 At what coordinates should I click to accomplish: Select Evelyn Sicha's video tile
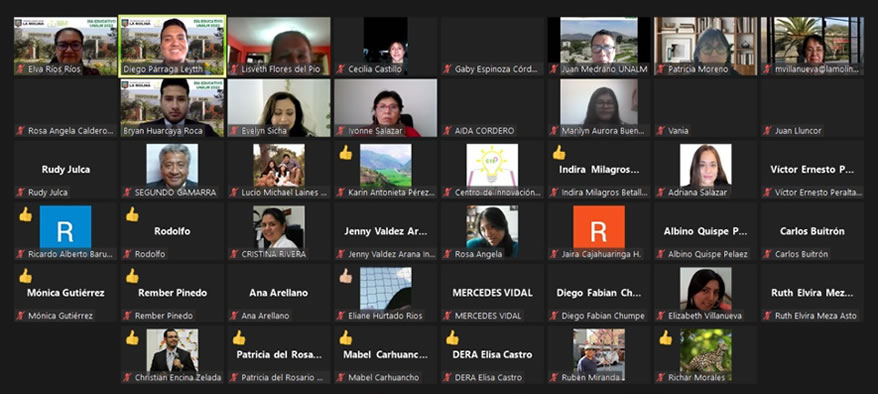pos(279,107)
